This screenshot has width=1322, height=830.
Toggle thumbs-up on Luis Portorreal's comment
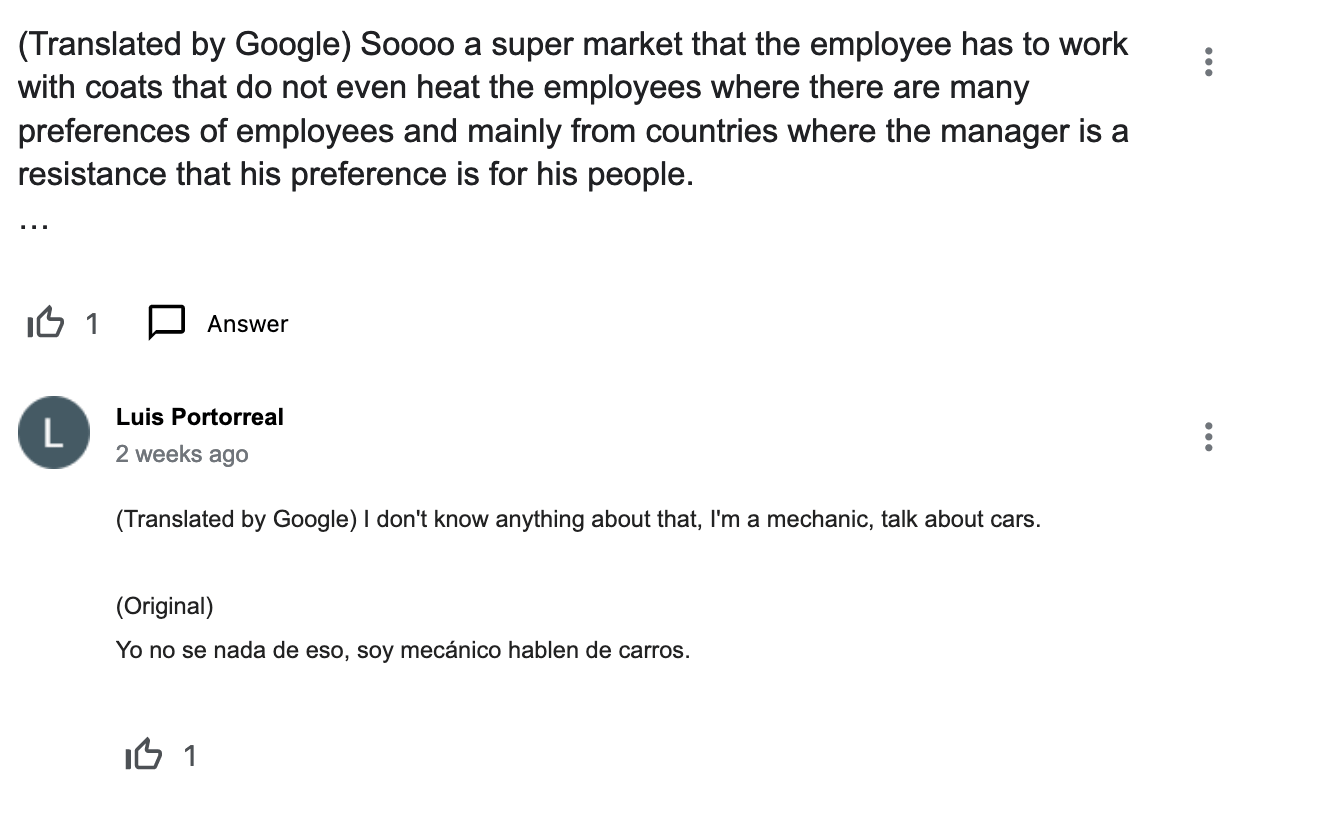point(143,755)
